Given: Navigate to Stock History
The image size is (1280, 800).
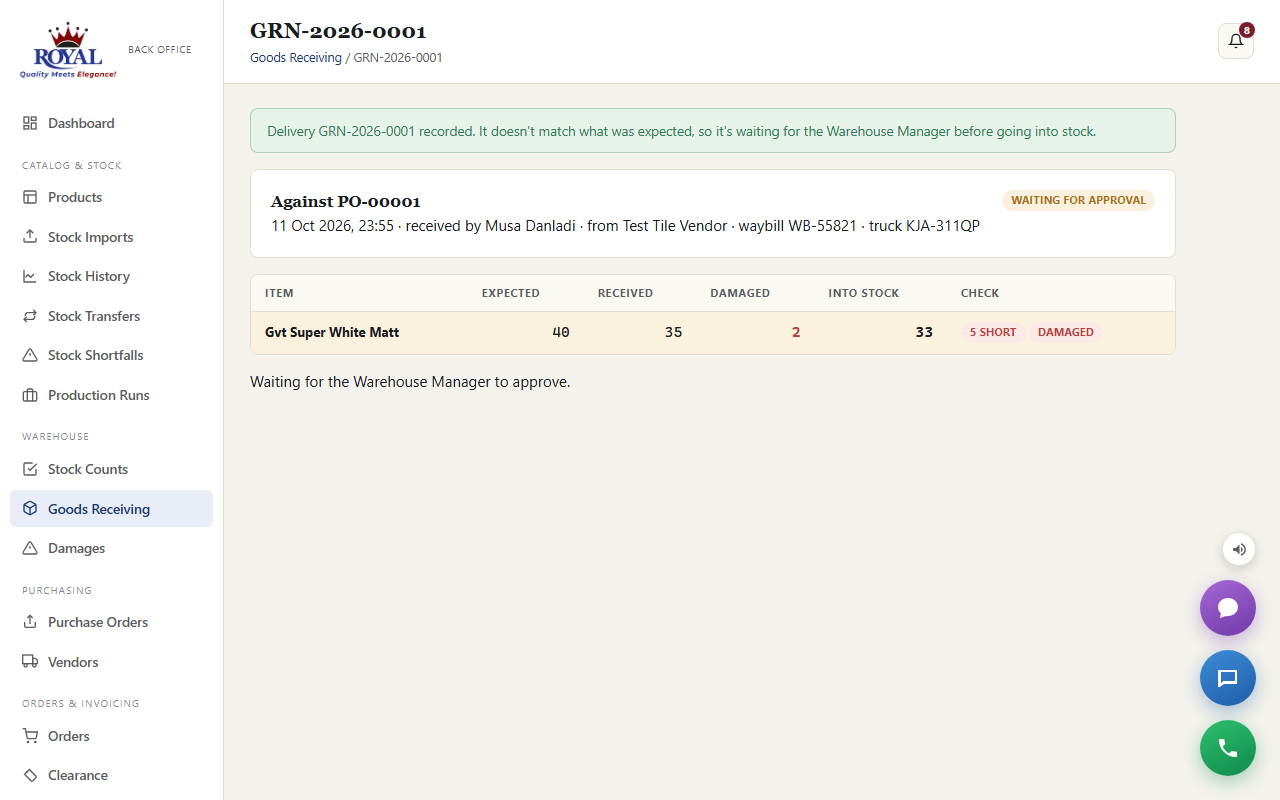Looking at the screenshot, I should coord(111,276).
